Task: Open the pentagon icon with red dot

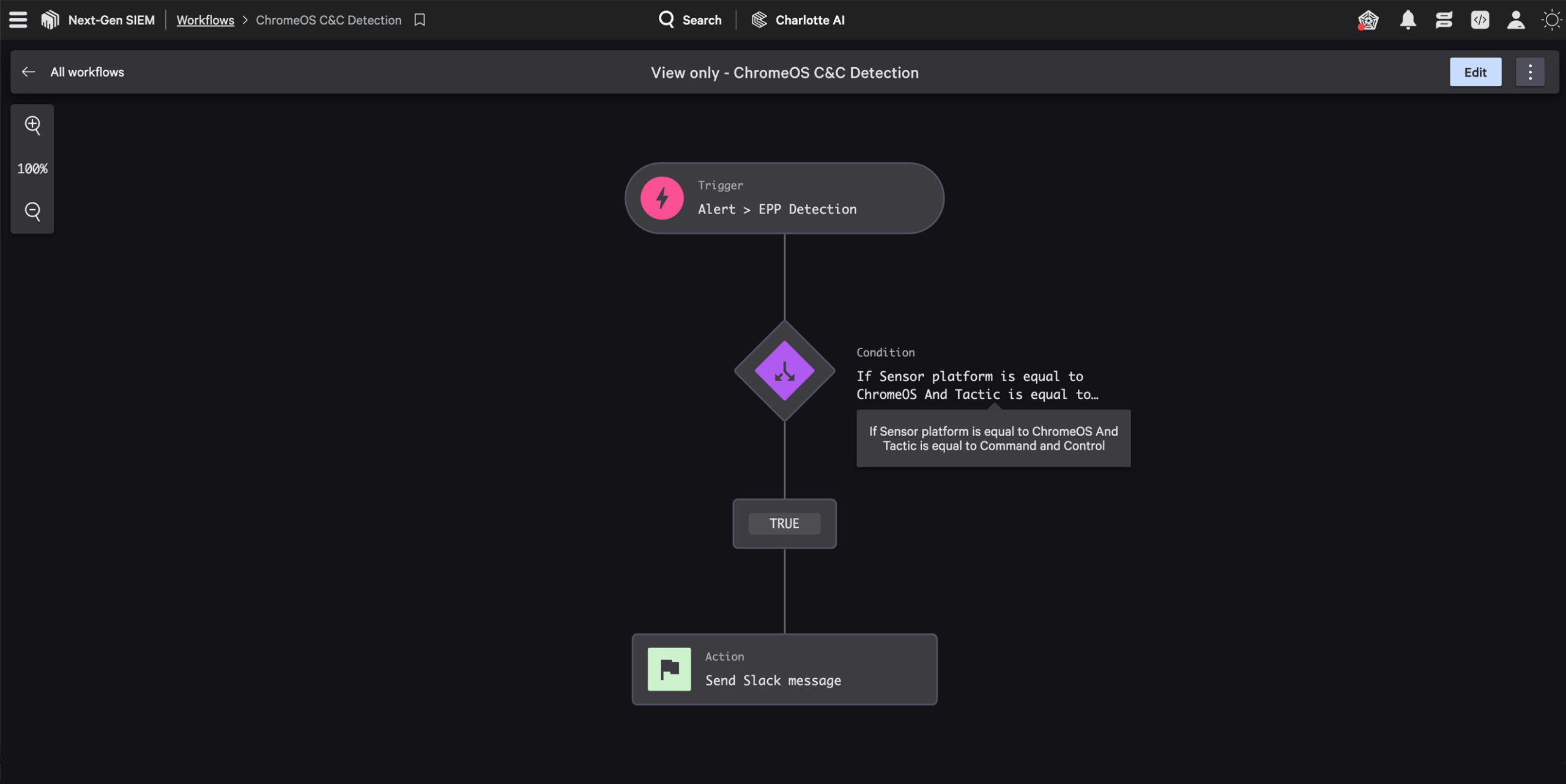Action: coord(1368,20)
